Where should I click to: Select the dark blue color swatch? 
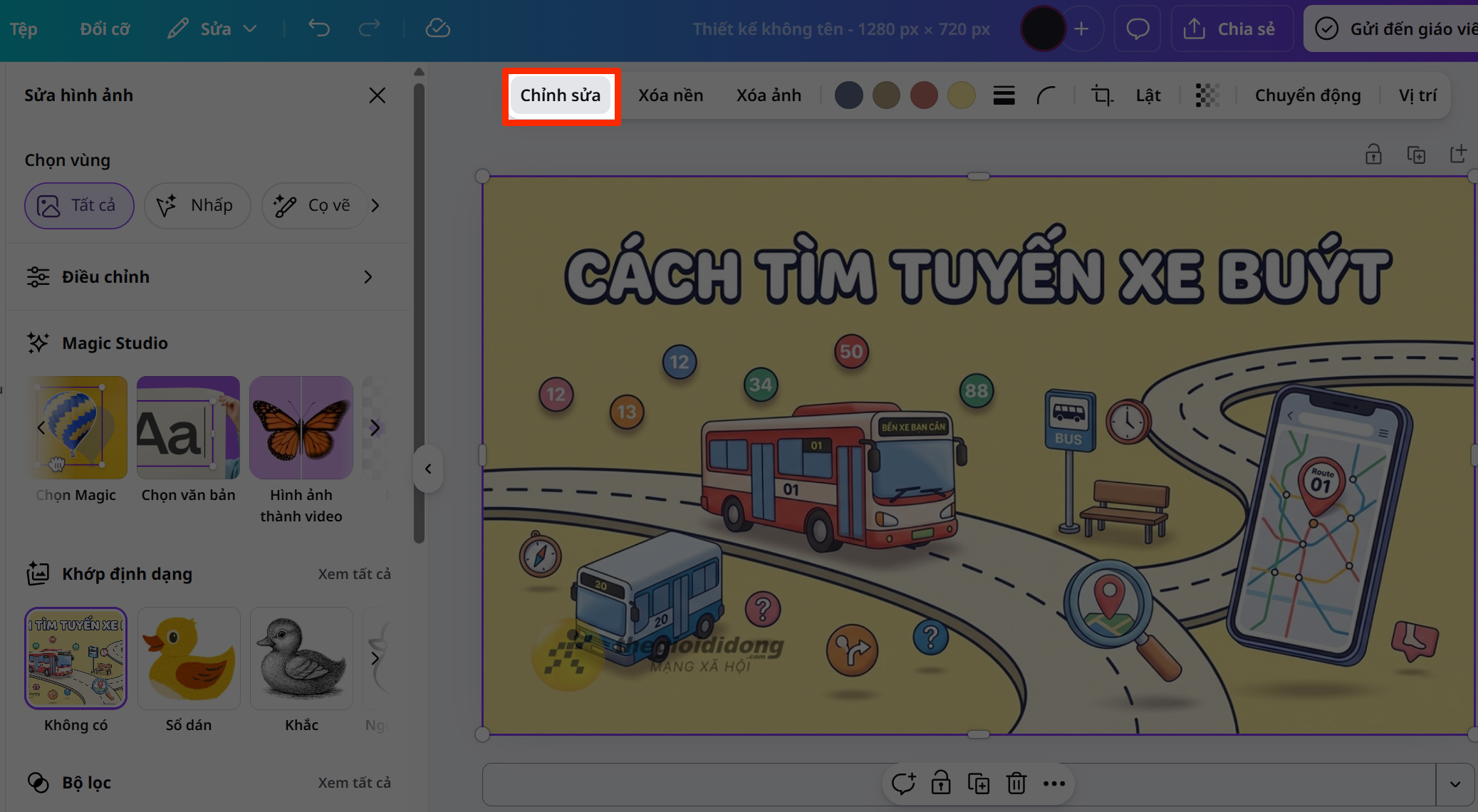[848, 95]
